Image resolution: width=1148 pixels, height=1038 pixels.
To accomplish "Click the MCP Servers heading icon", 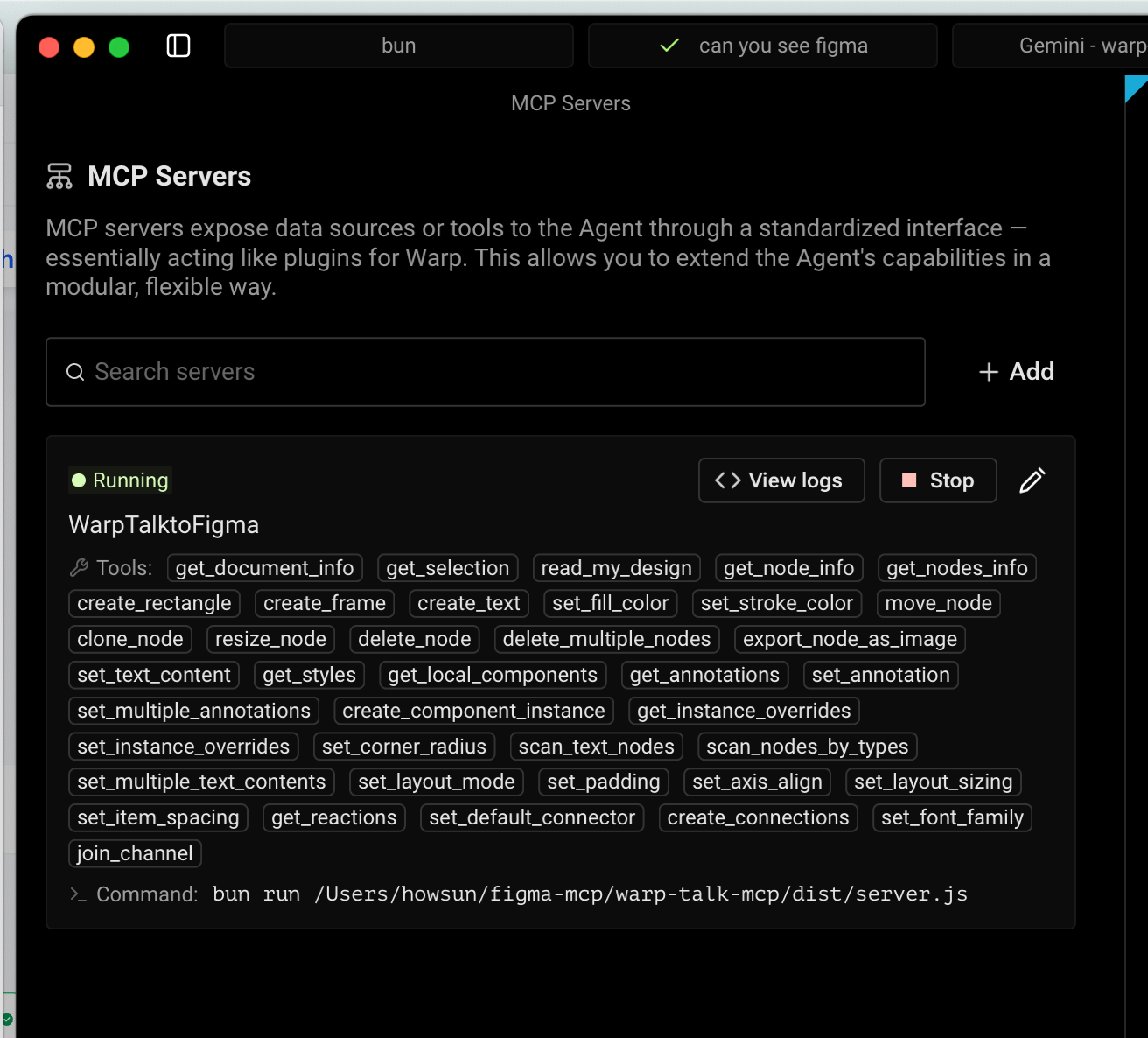I will (59, 176).
